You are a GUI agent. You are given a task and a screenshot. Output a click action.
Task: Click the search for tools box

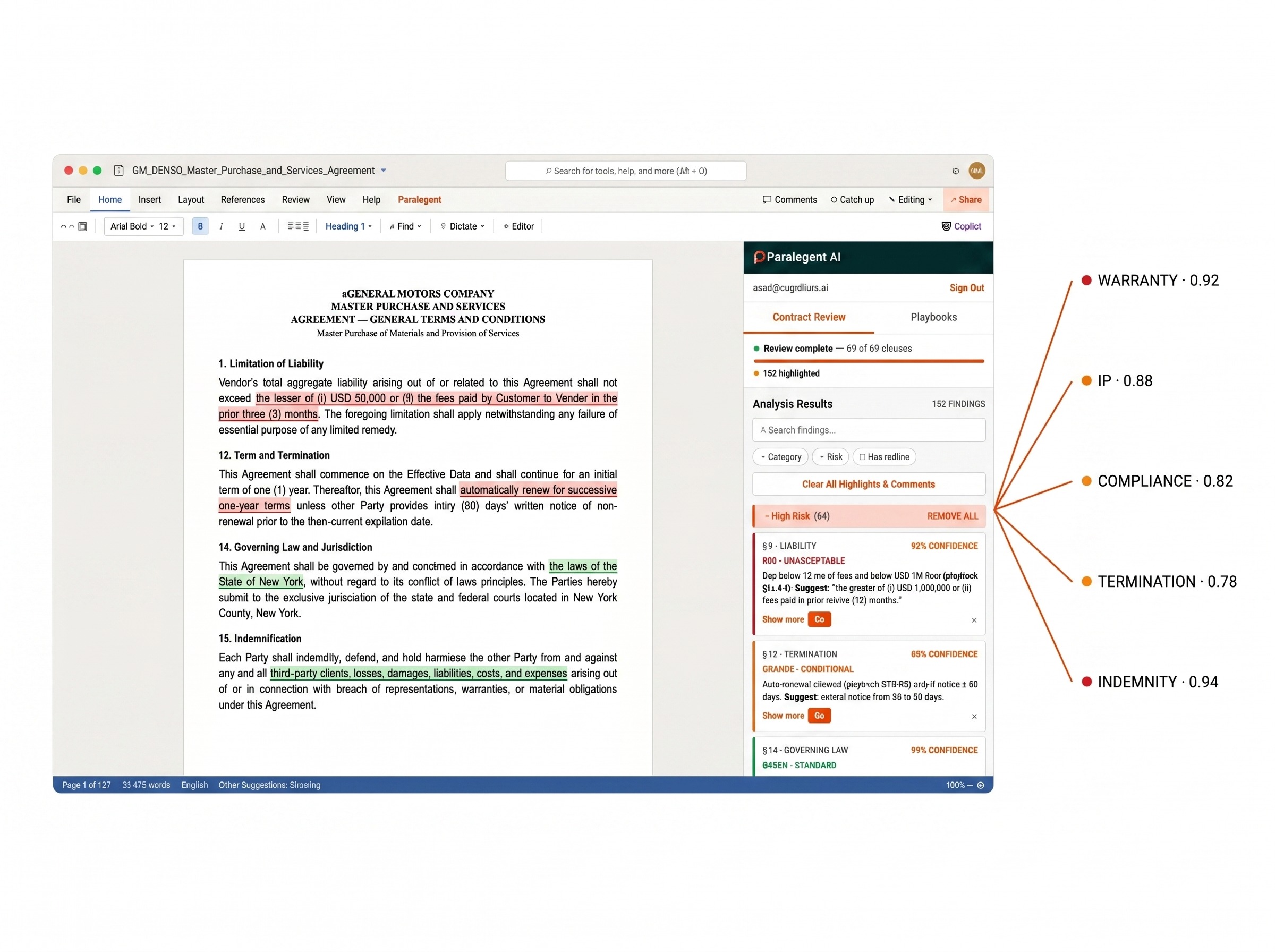click(x=625, y=171)
